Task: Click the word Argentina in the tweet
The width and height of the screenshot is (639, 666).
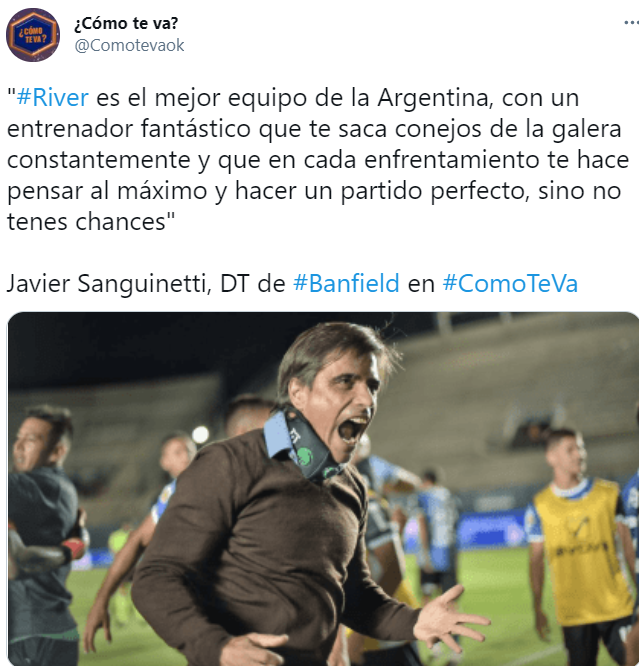Action: 435,98
